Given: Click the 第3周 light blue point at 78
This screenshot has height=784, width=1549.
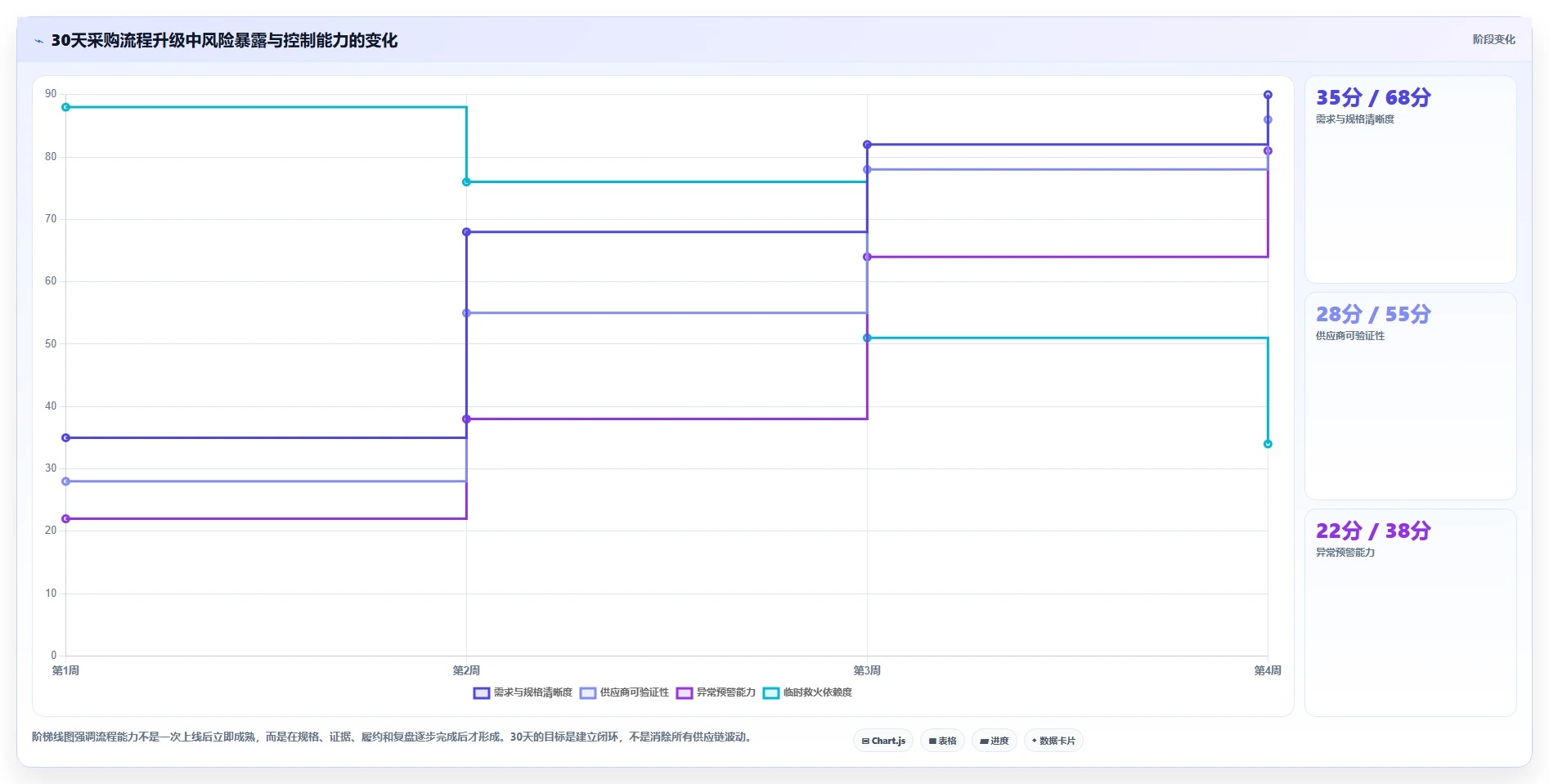Looking at the screenshot, I should tap(867, 170).
